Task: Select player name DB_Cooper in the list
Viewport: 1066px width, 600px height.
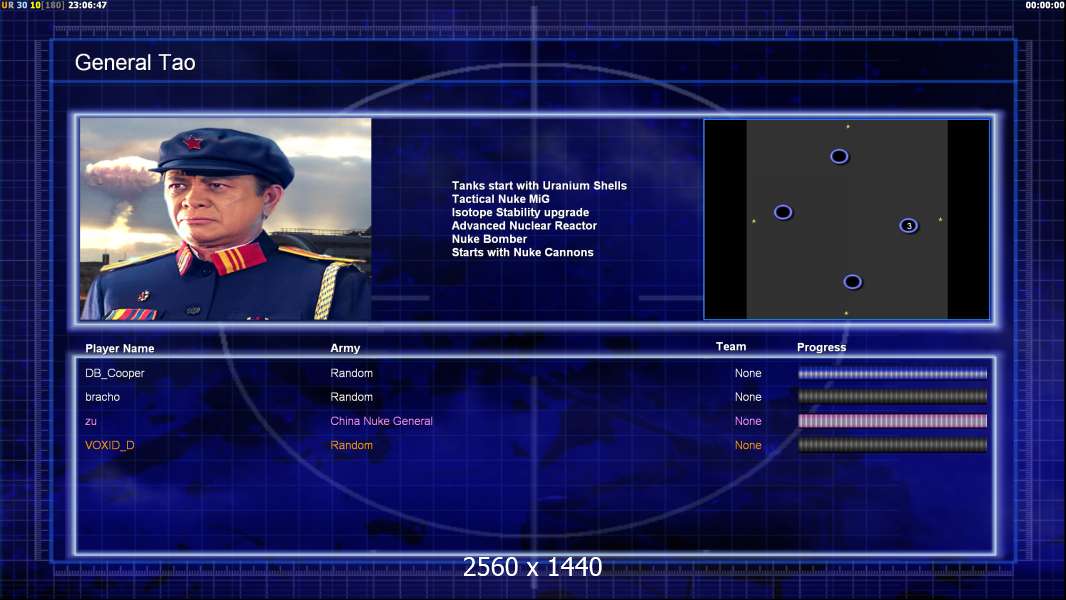Action: click(115, 373)
